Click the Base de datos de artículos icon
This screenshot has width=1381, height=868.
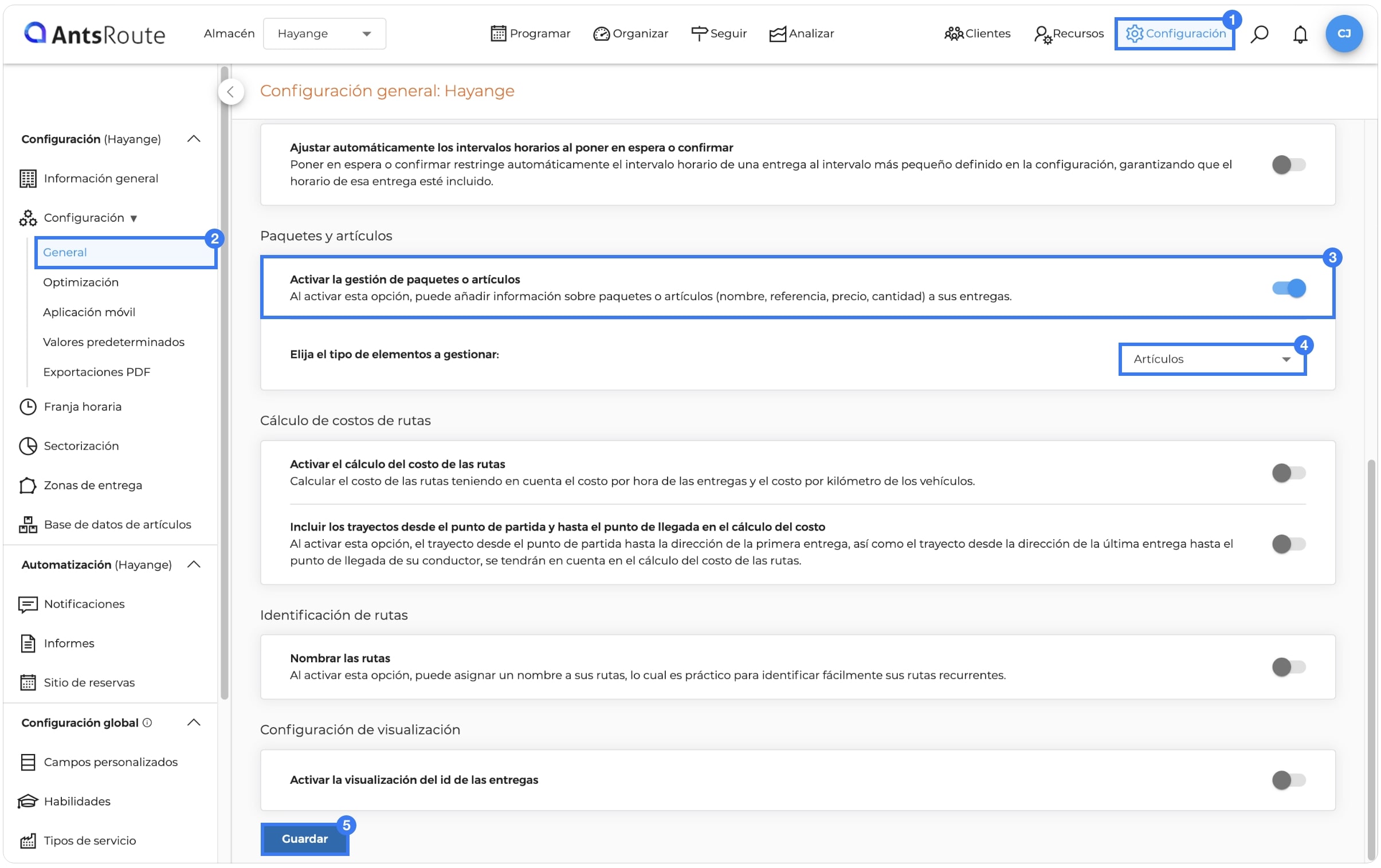pyautogui.click(x=28, y=524)
